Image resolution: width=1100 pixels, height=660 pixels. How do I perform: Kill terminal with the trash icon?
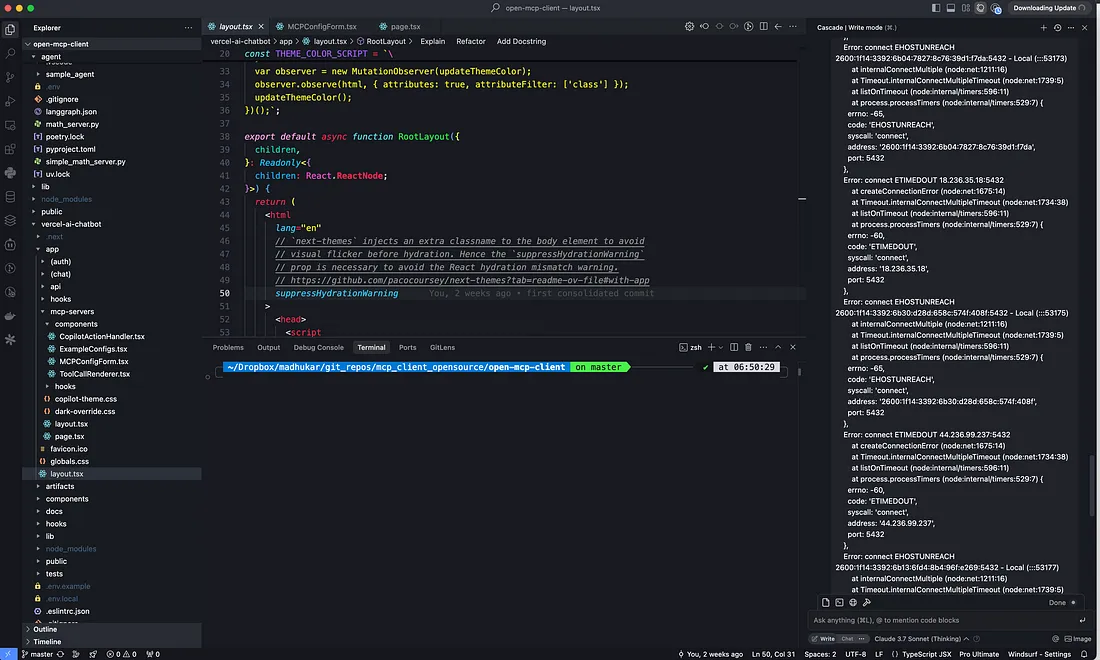(x=748, y=347)
